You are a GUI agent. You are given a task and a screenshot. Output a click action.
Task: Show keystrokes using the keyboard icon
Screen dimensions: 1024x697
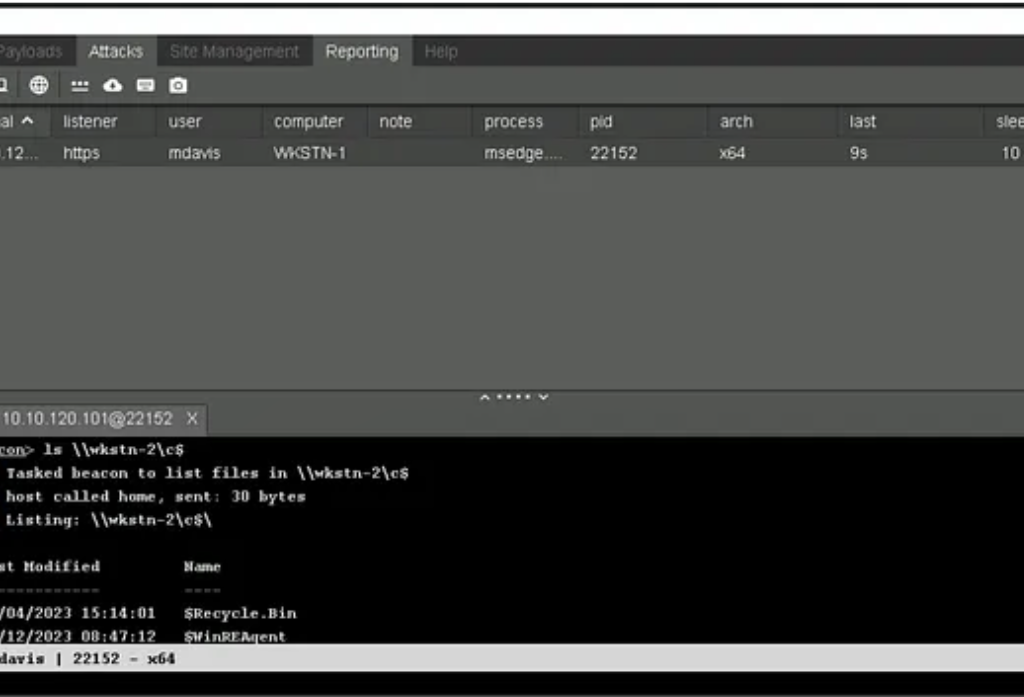pyautogui.click(x=145, y=86)
